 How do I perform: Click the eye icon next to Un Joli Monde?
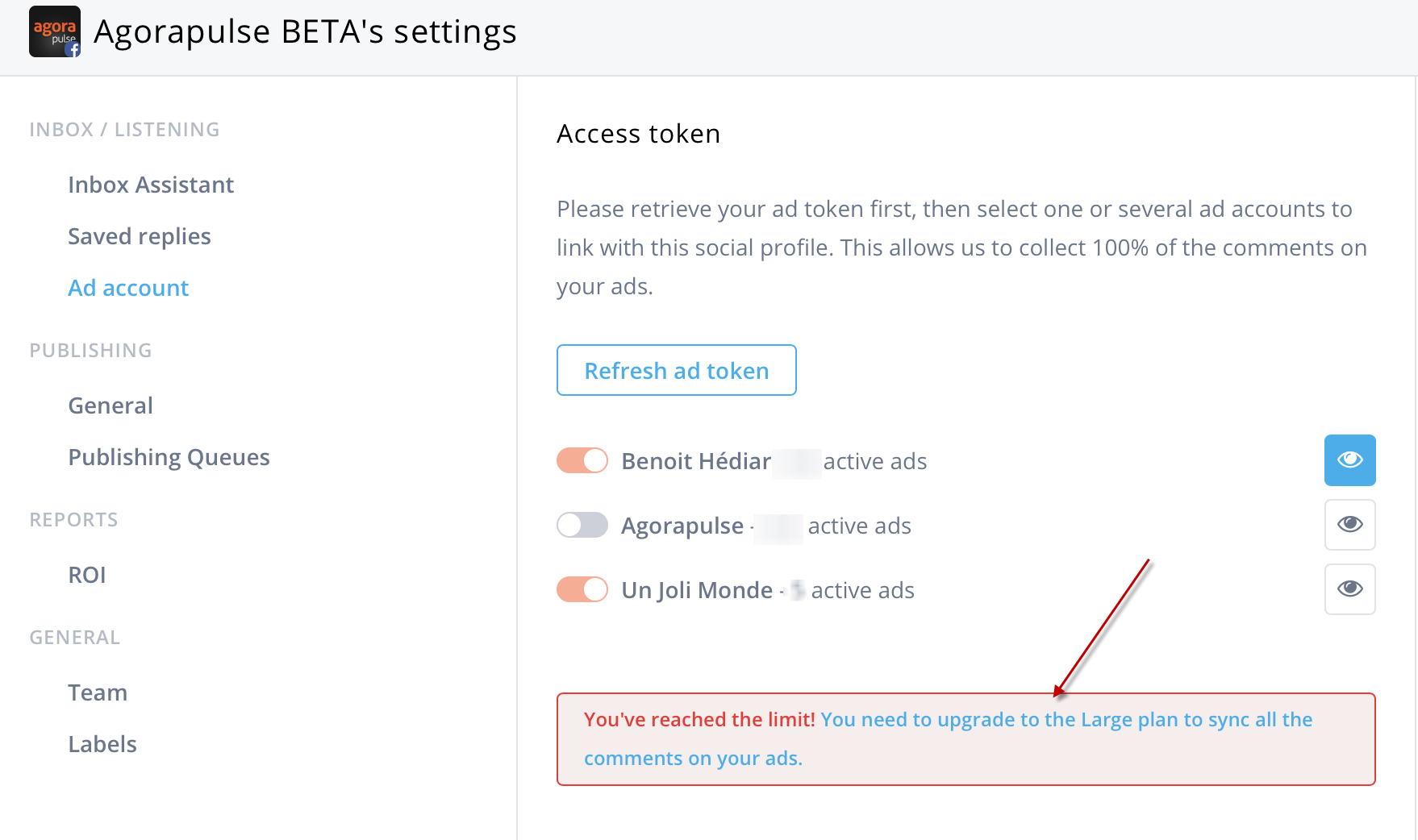coord(1349,589)
